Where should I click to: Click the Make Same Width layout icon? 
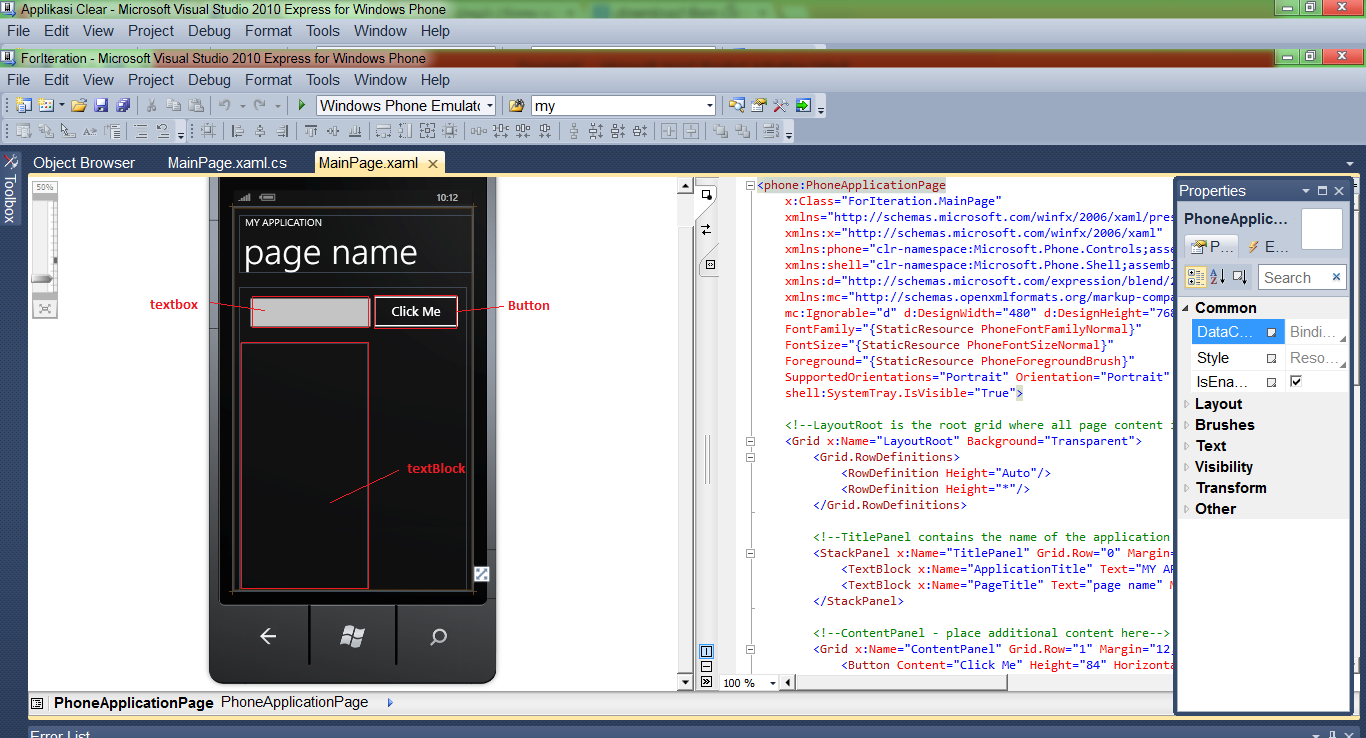(383, 131)
